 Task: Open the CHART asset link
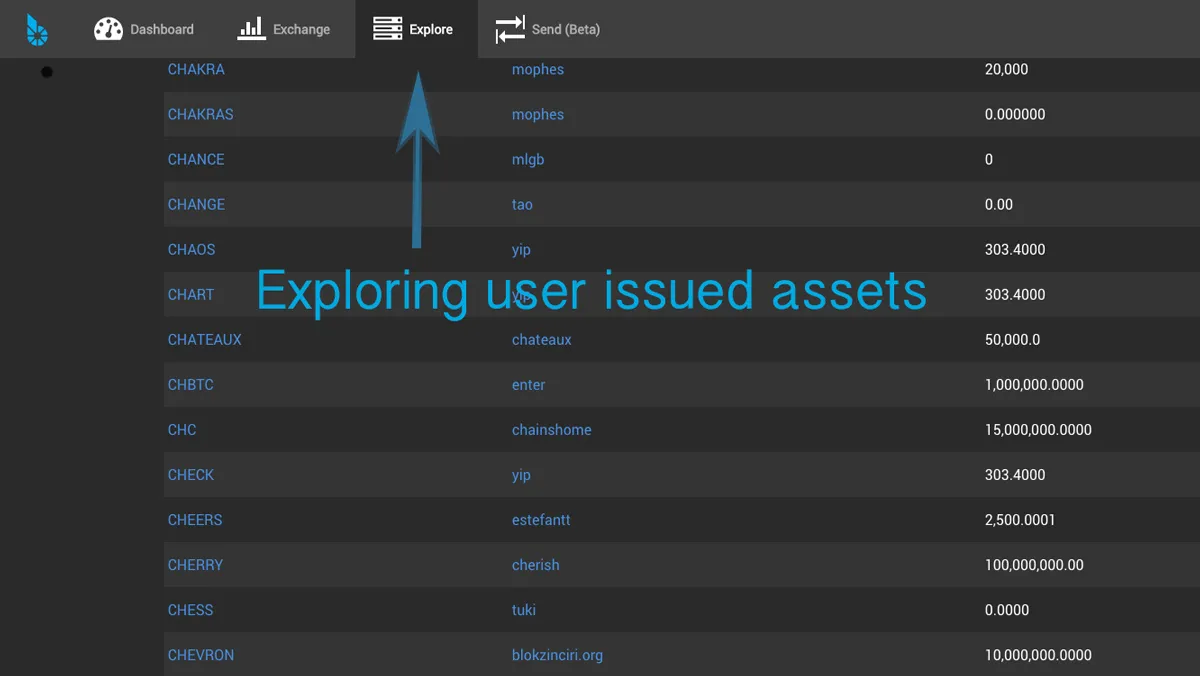tap(191, 294)
